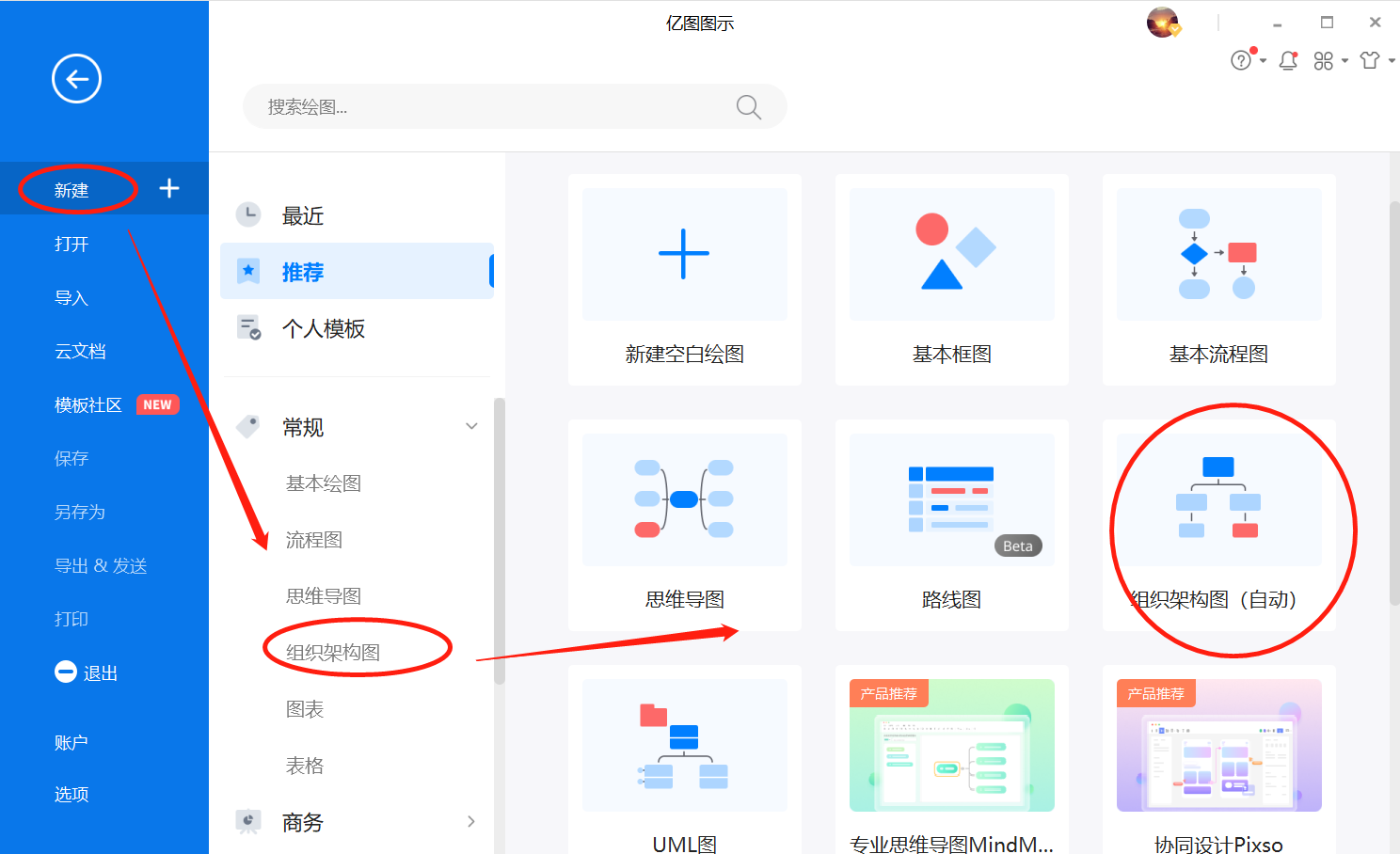Click the NEW badge on 模板社区
1400x854 pixels.
click(157, 404)
